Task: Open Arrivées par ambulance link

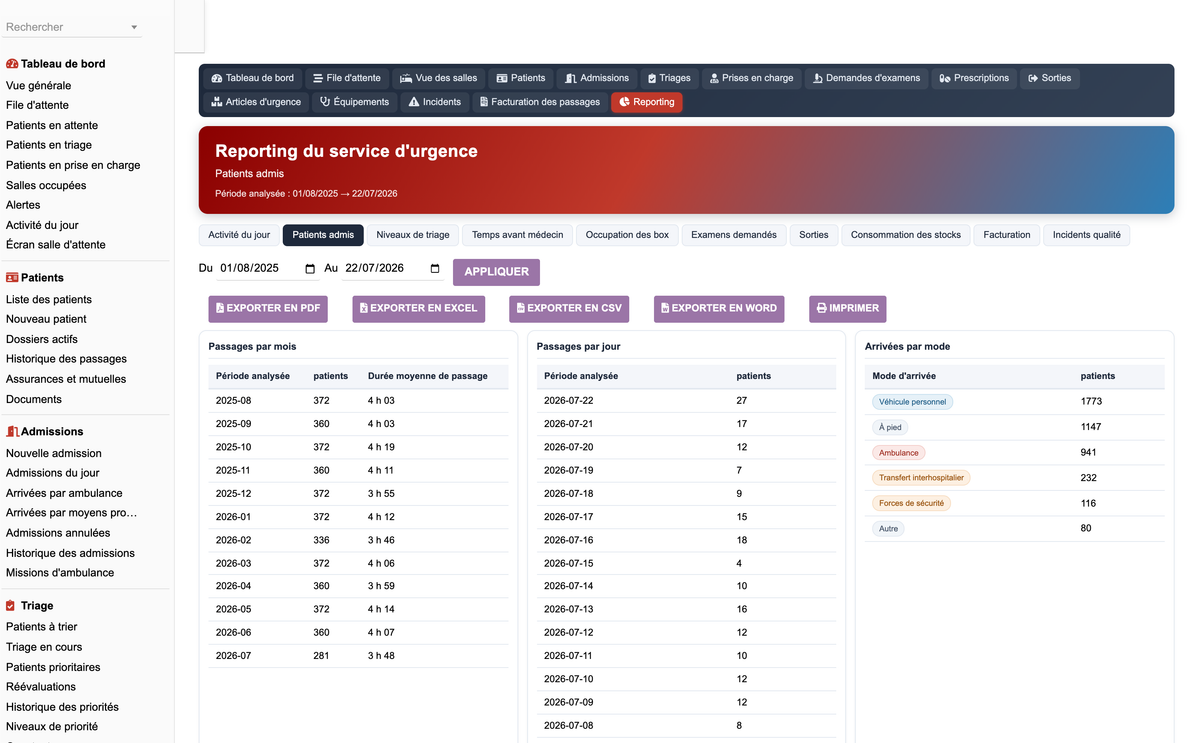Action: 64,494
